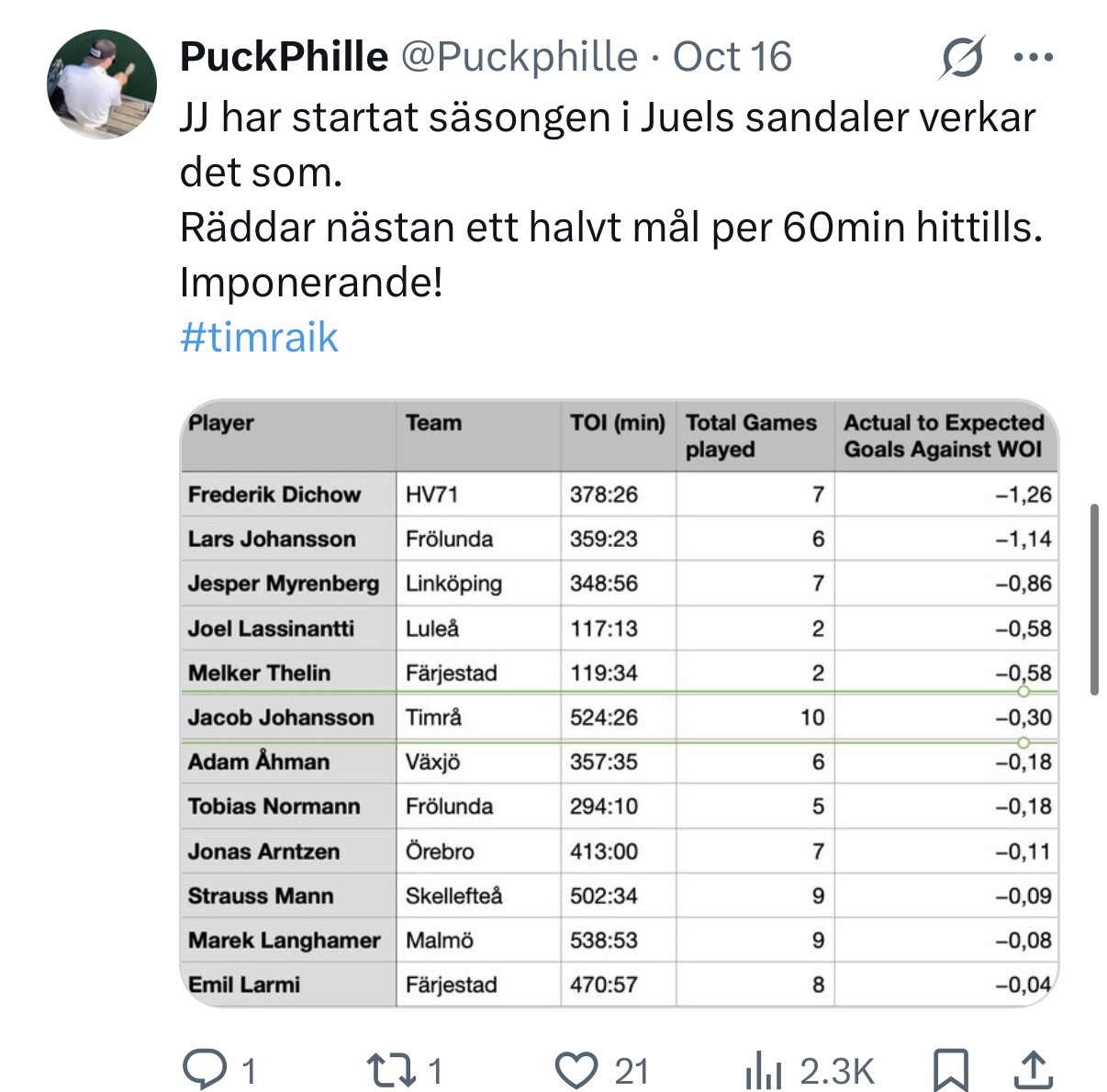Click Frederik Dichow row in table image

pyautogui.click(x=620, y=495)
